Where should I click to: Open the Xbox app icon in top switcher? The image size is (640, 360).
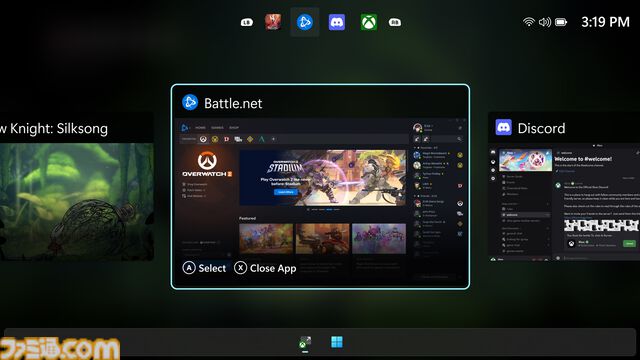(369, 22)
